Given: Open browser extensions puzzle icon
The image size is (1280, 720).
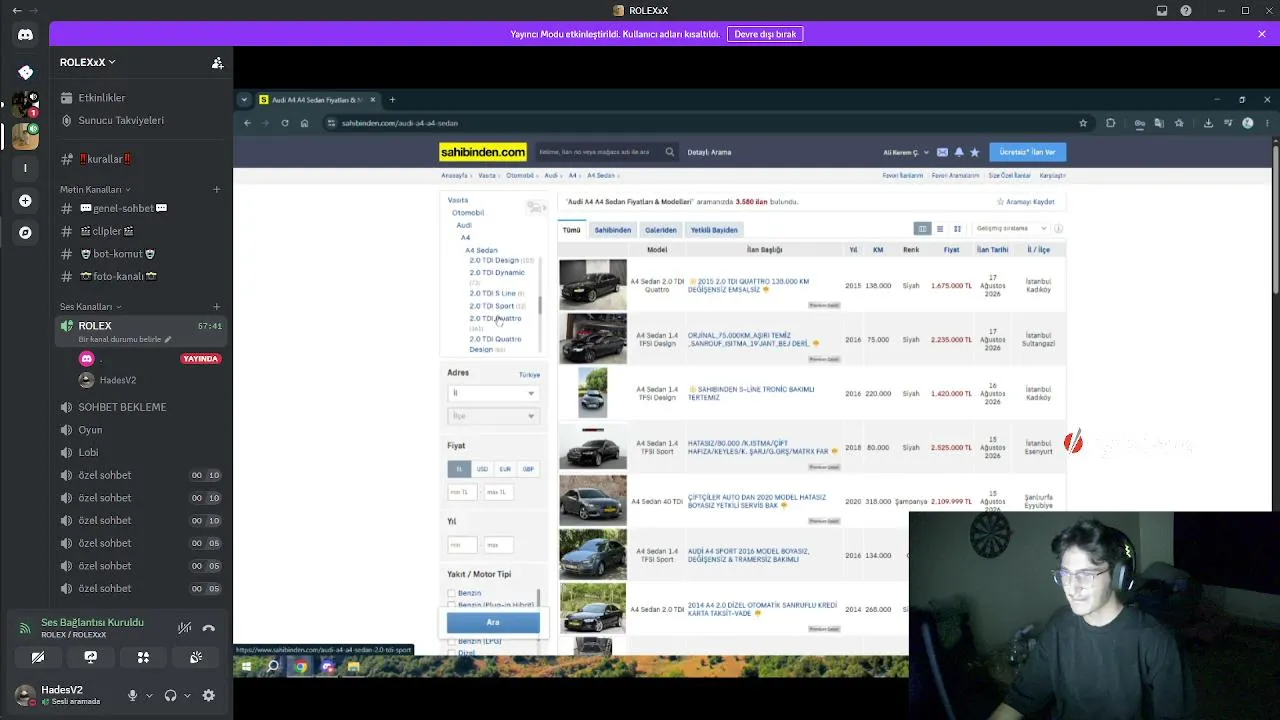Looking at the screenshot, I should click(x=1111, y=123).
